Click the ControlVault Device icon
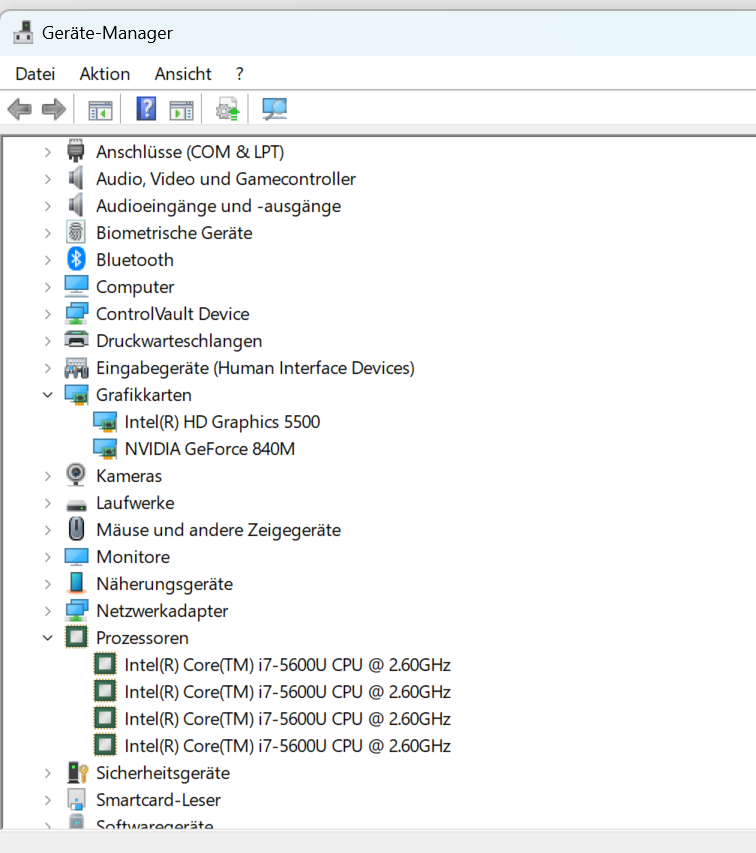 (x=76, y=313)
